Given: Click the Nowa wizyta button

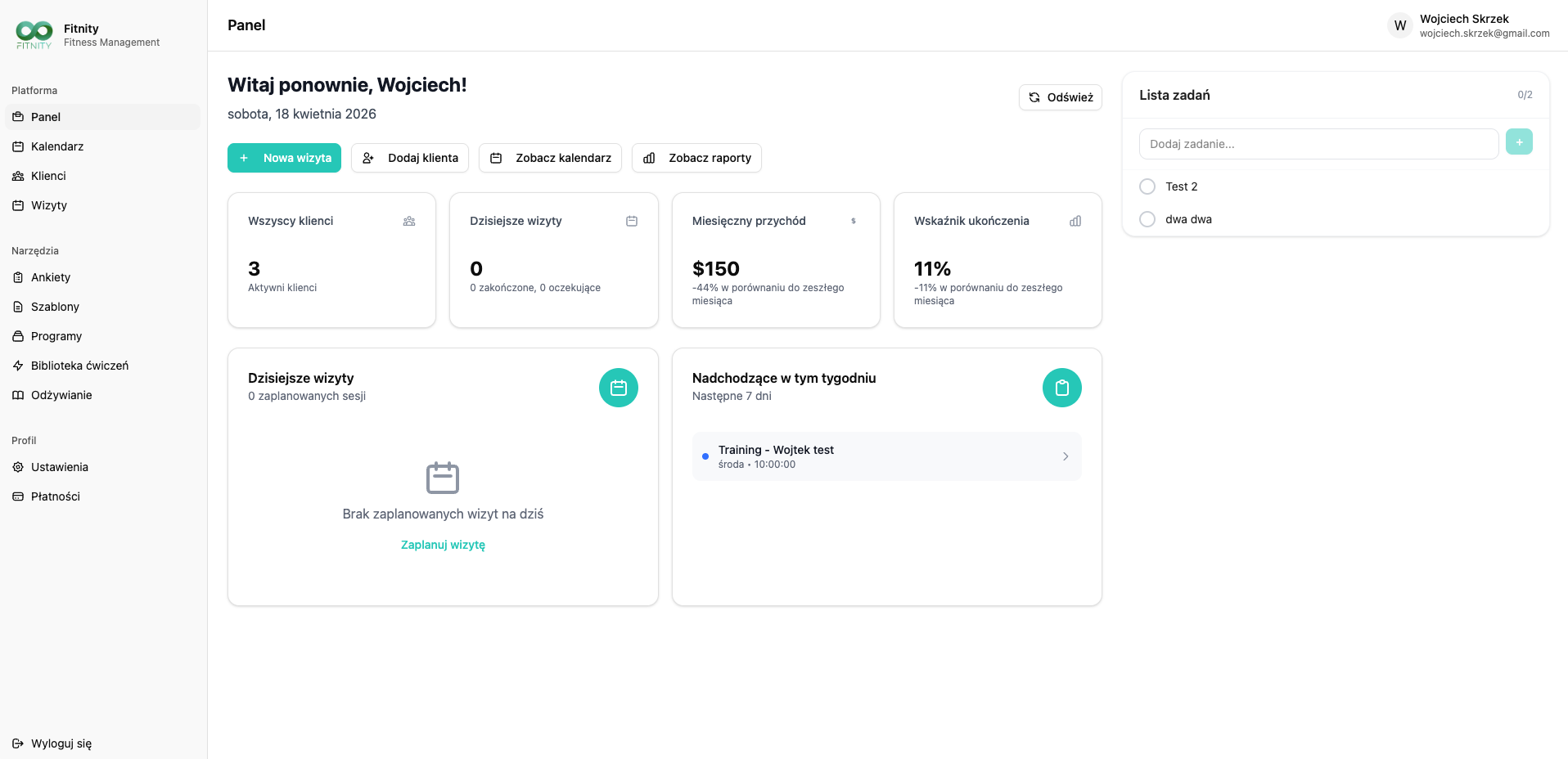Looking at the screenshot, I should [x=284, y=158].
